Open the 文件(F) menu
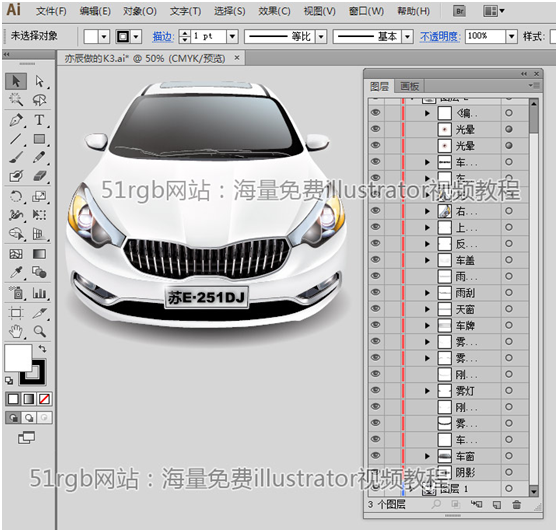 [x=51, y=11]
